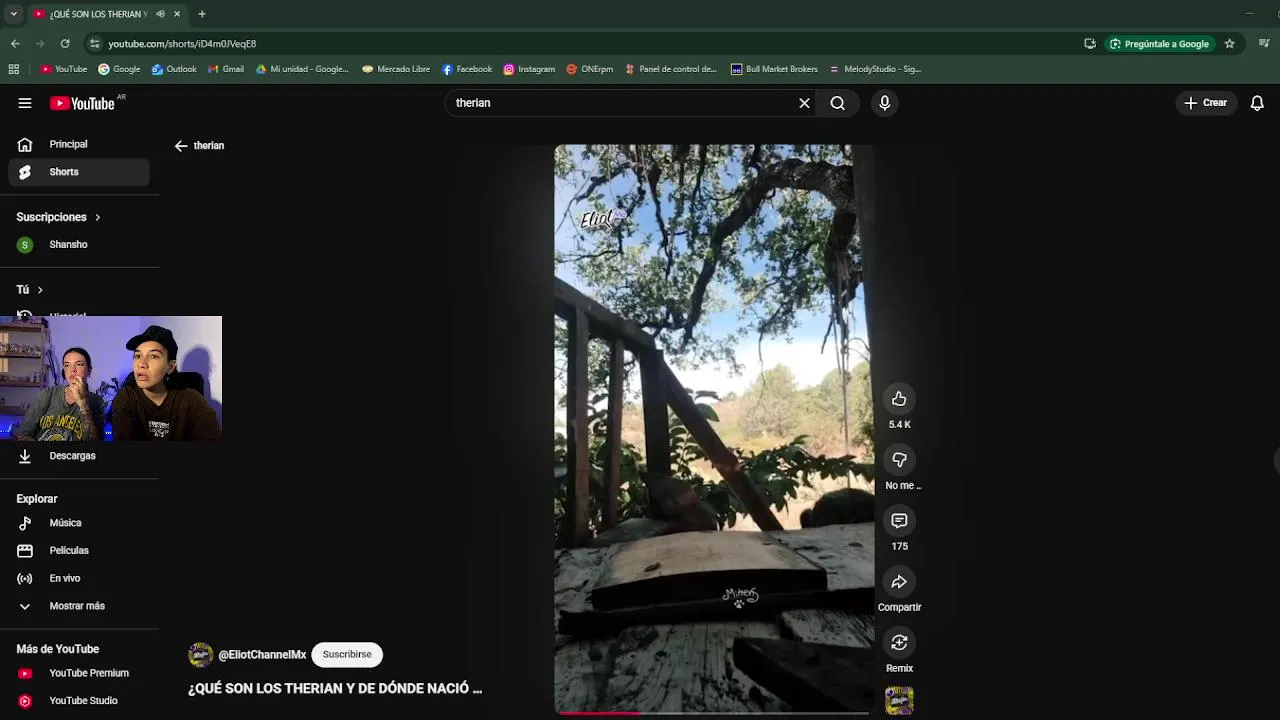The width and height of the screenshot is (1280, 720).
Task: Open Descargas in the sidebar
Action: coord(79,456)
